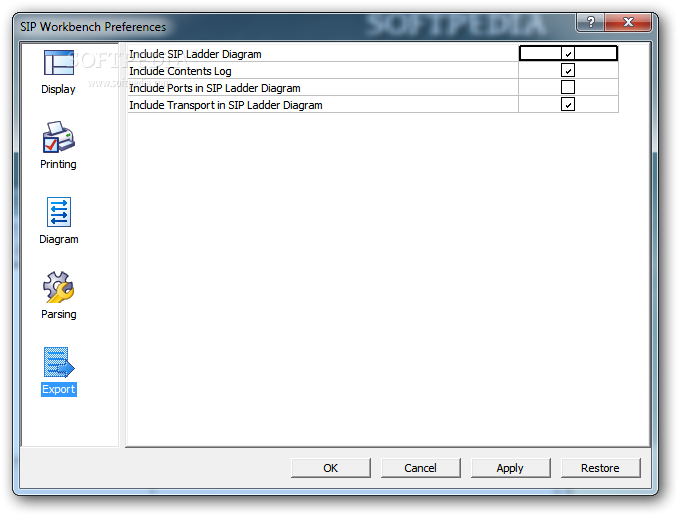Select 'Include Transport in SIP Ladder Diagram' text
This screenshot has width=679, height=516.
coord(226,105)
